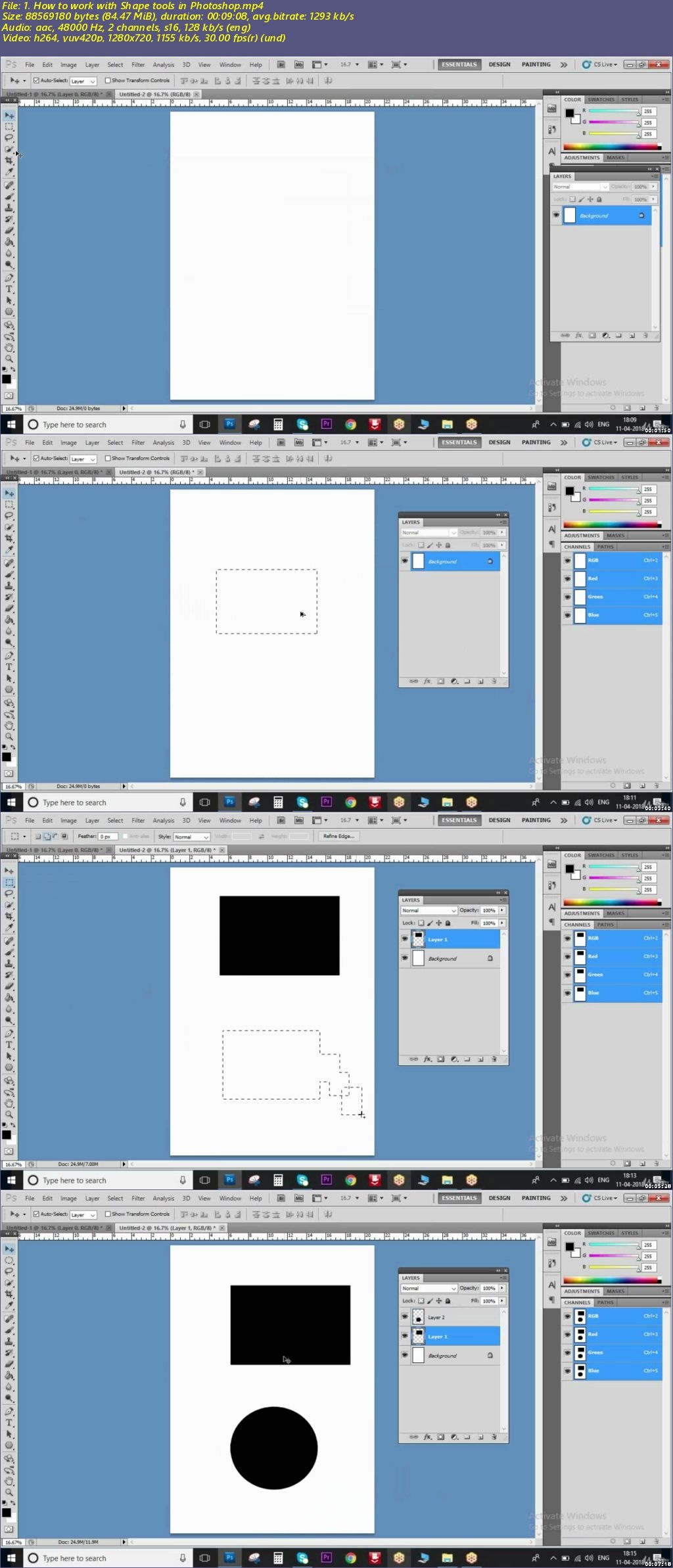Open fx layer style icon below Layer 2 list
The image size is (673, 1568).
(x=427, y=1437)
